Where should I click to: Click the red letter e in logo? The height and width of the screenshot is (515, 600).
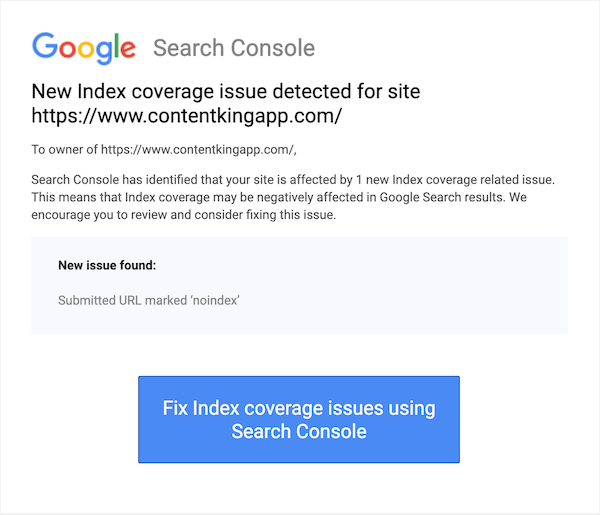(128, 49)
